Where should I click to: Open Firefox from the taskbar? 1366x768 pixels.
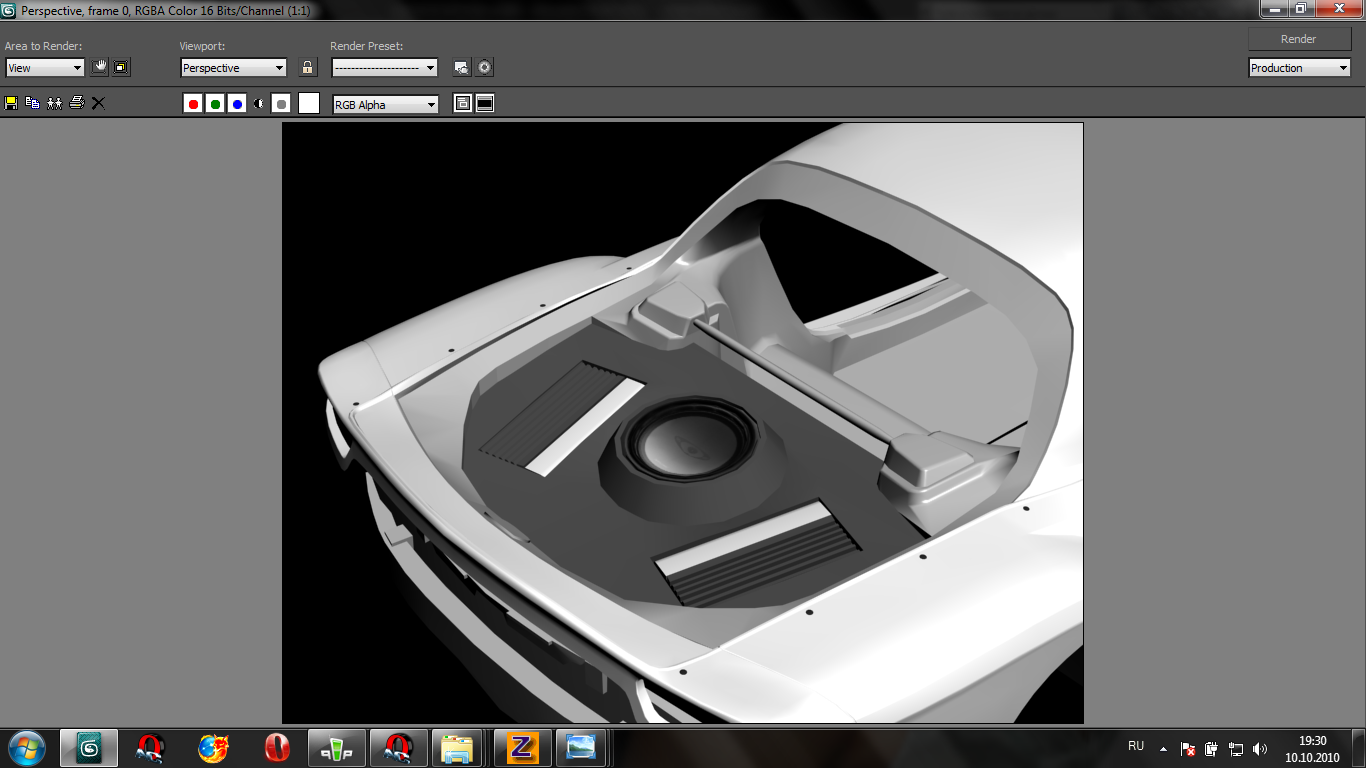[212, 748]
